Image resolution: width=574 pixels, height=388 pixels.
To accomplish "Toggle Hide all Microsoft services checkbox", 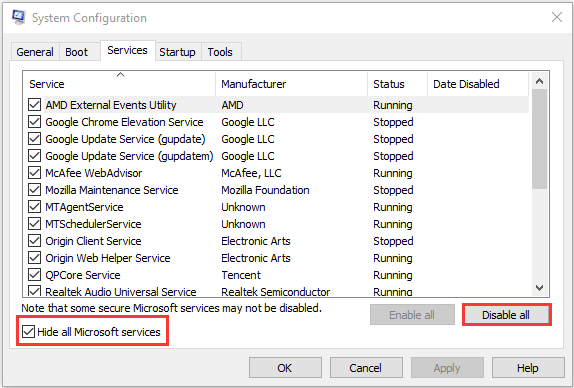I will [28, 332].
